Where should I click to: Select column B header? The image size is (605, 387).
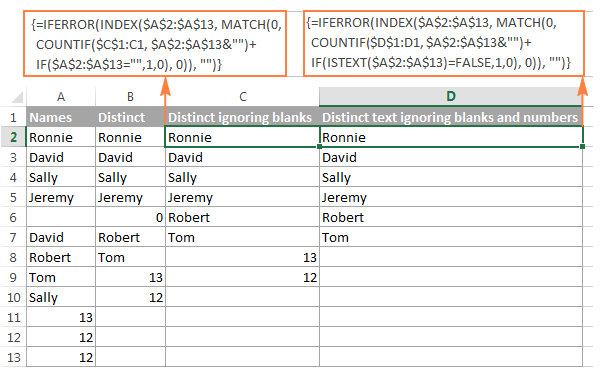tap(130, 96)
